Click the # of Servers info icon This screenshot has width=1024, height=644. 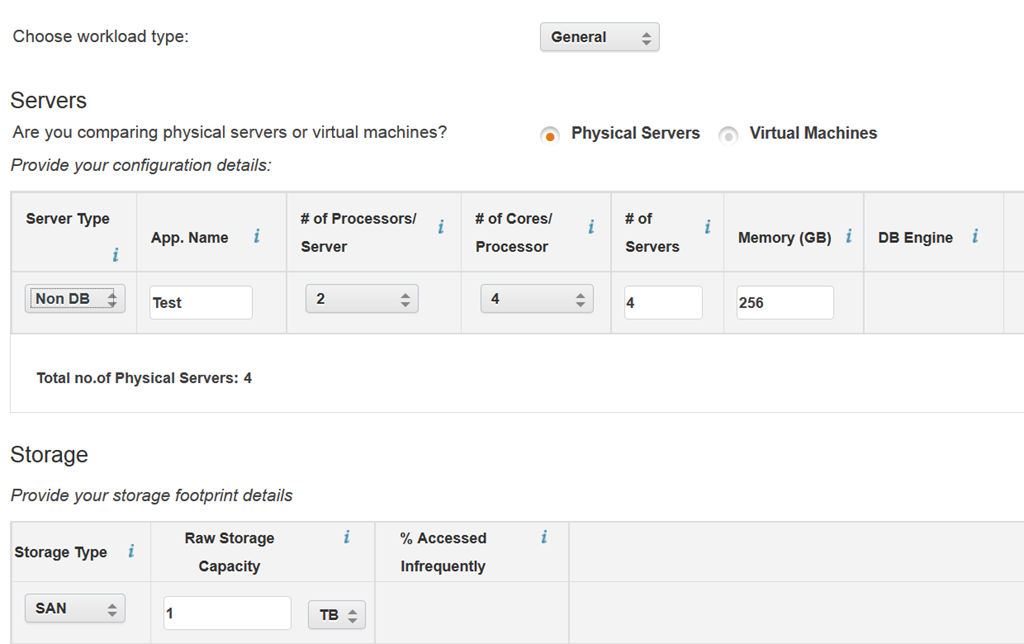pyautogui.click(x=707, y=228)
